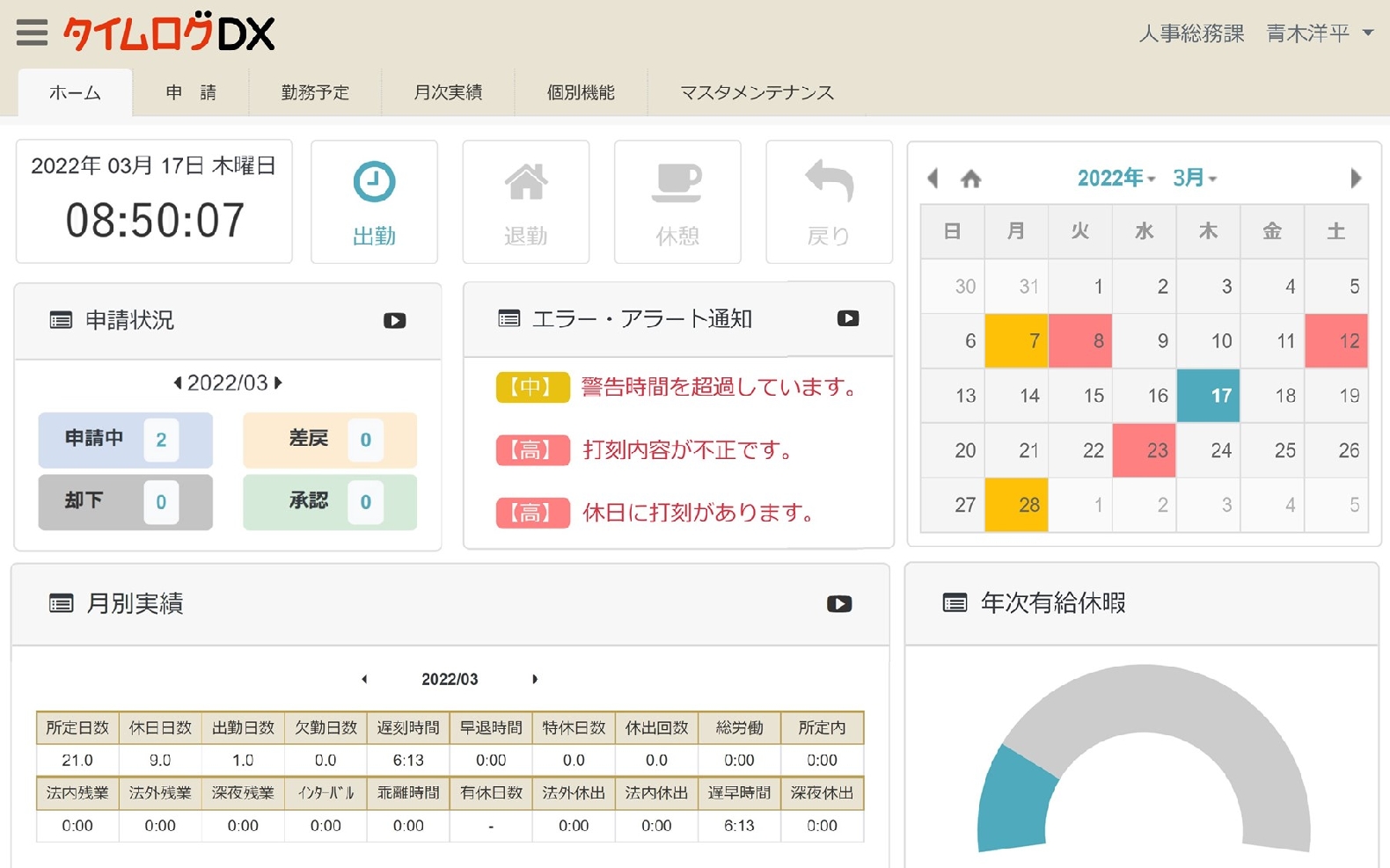Open the hamburger menu

tap(32, 33)
